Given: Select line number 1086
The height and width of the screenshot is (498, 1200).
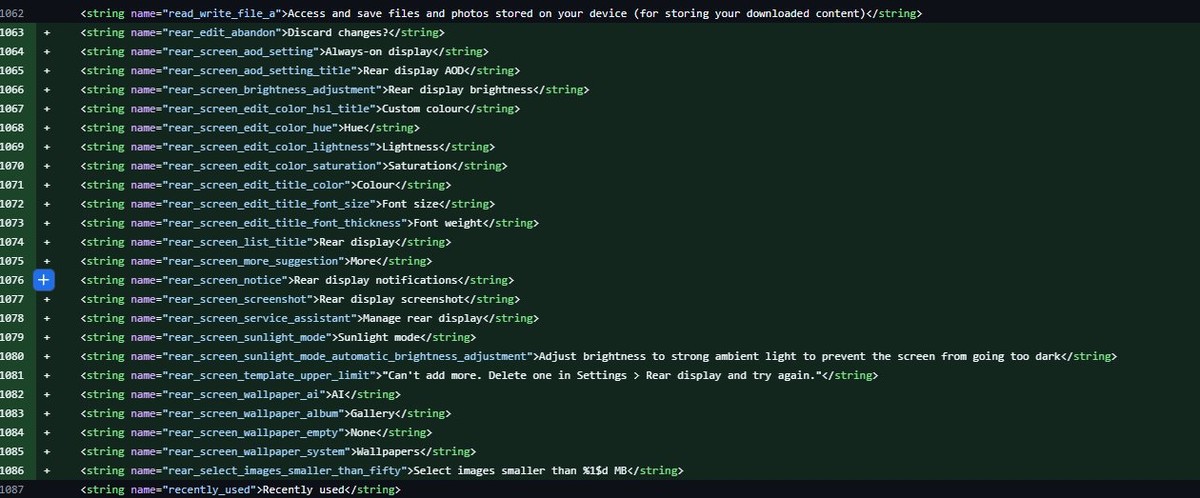Looking at the screenshot, I should tap(13, 470).
